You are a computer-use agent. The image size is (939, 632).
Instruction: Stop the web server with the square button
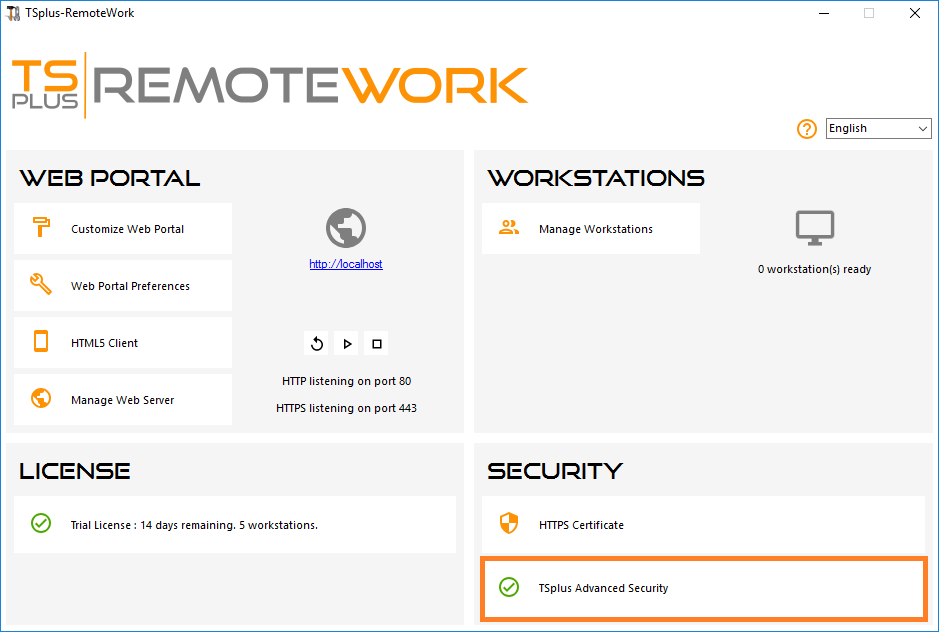[376, 343]
